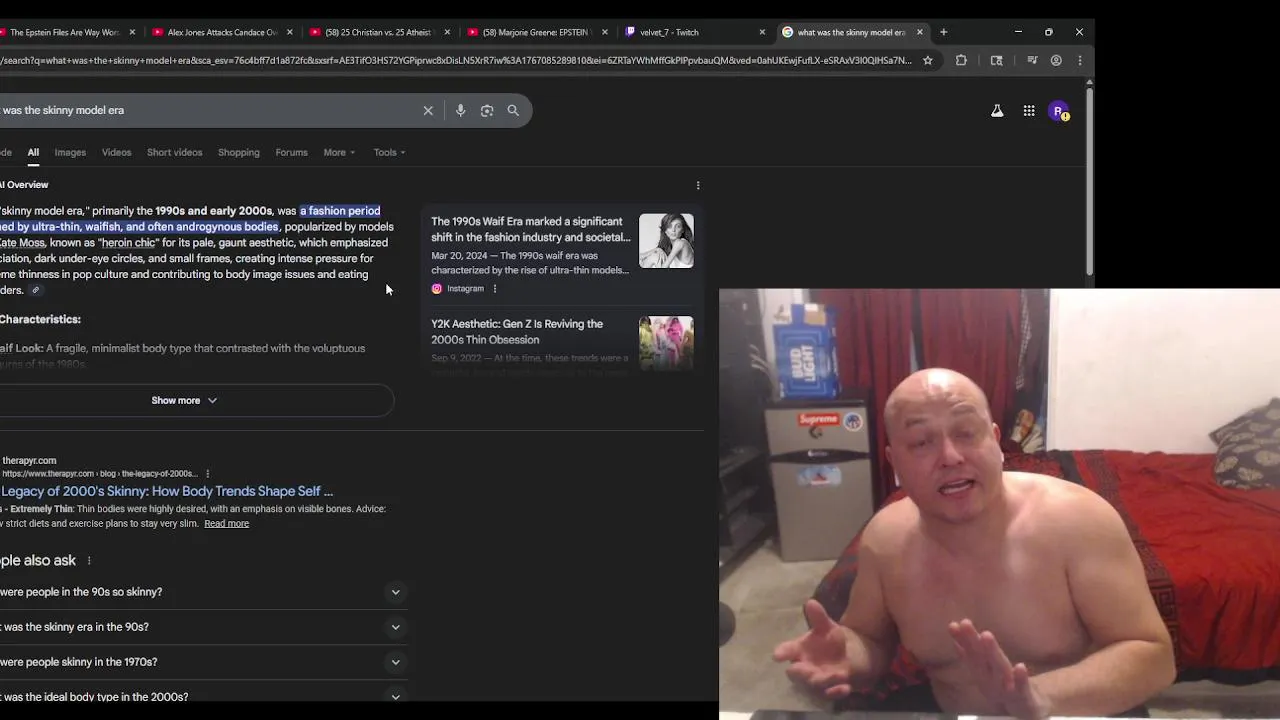Open thumbnail of Y2K Aesthetic article
The height and width of the screenshot is (720, 1280).
[x=666, y=343]
